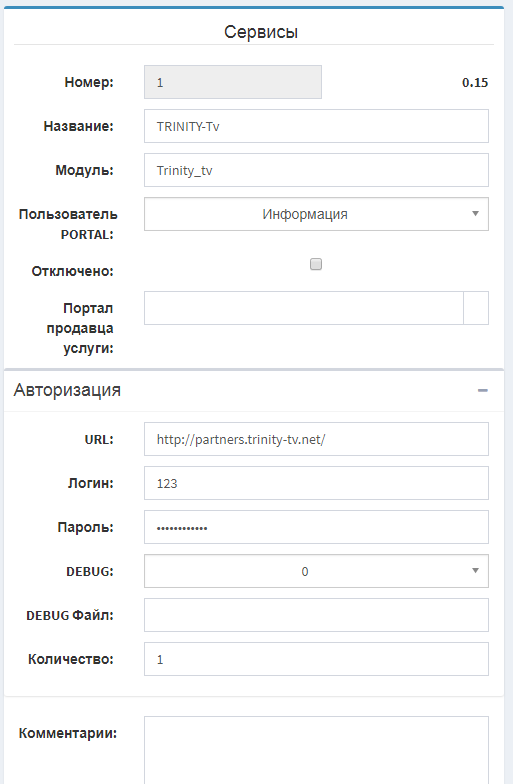Click the disabled Номер field

click(233, 82)
